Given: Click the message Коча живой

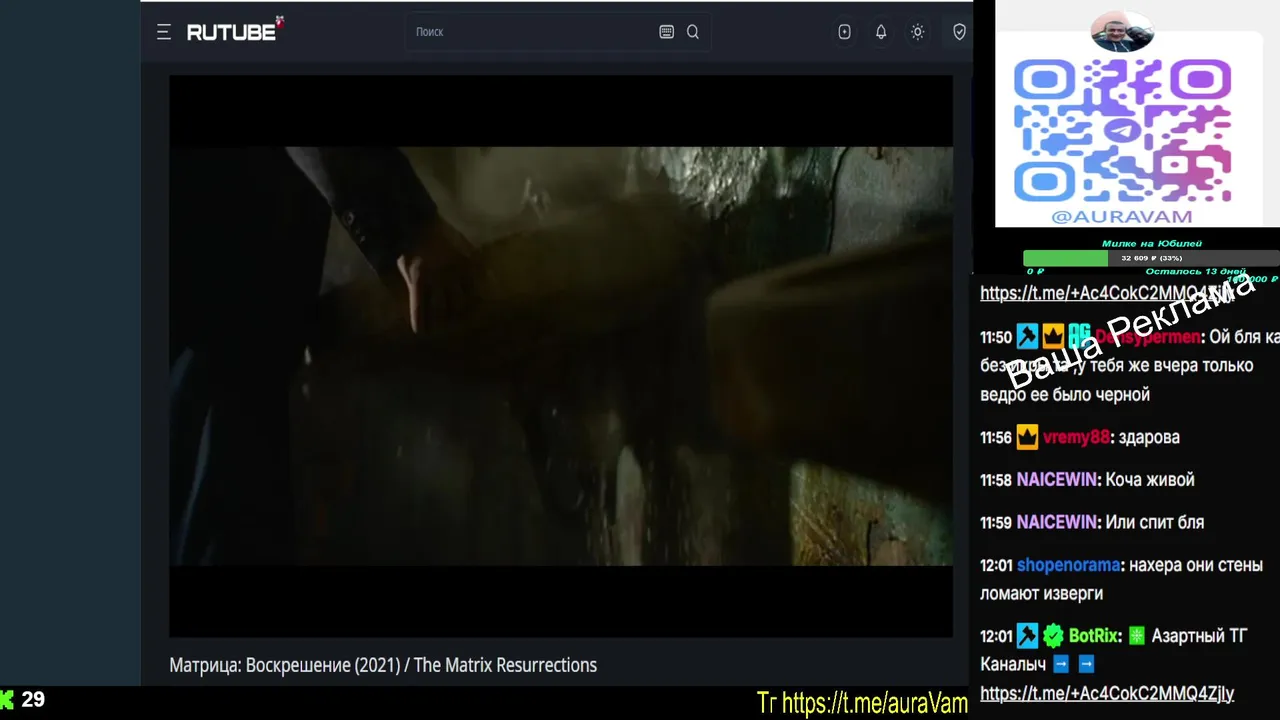Looking at the screenshot, I should coord(1149,480).
